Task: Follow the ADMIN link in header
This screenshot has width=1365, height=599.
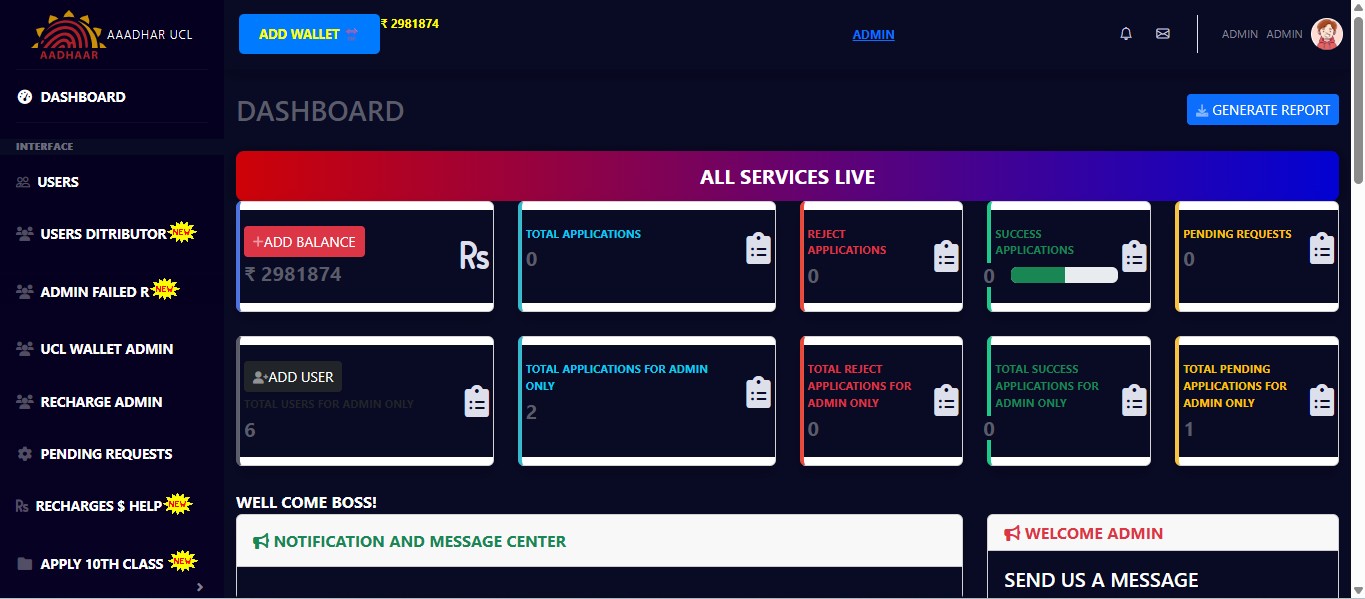Action: [873, 35]
